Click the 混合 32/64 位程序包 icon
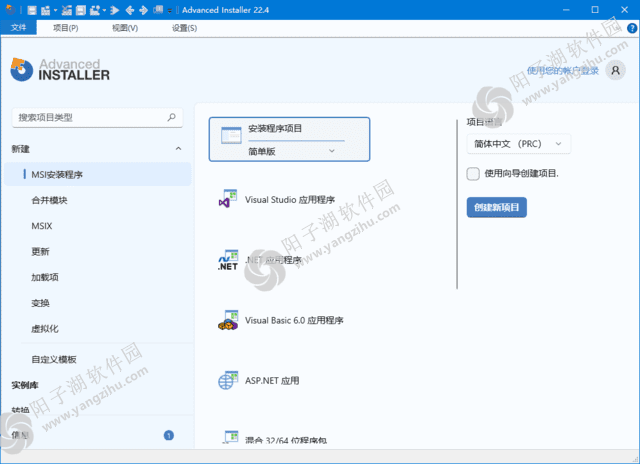 pyautogui.click(x=231, y=437)
